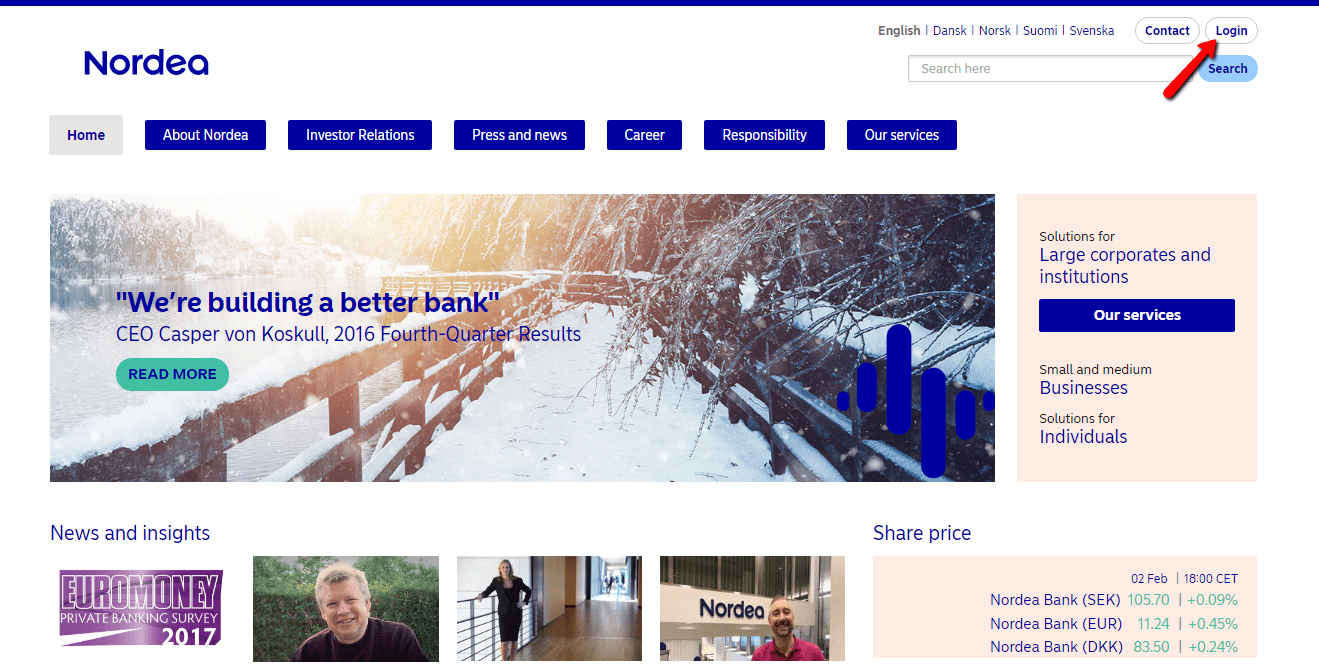Click the Nordea logo
This screenshot has width=1319, height=666.
146,63
